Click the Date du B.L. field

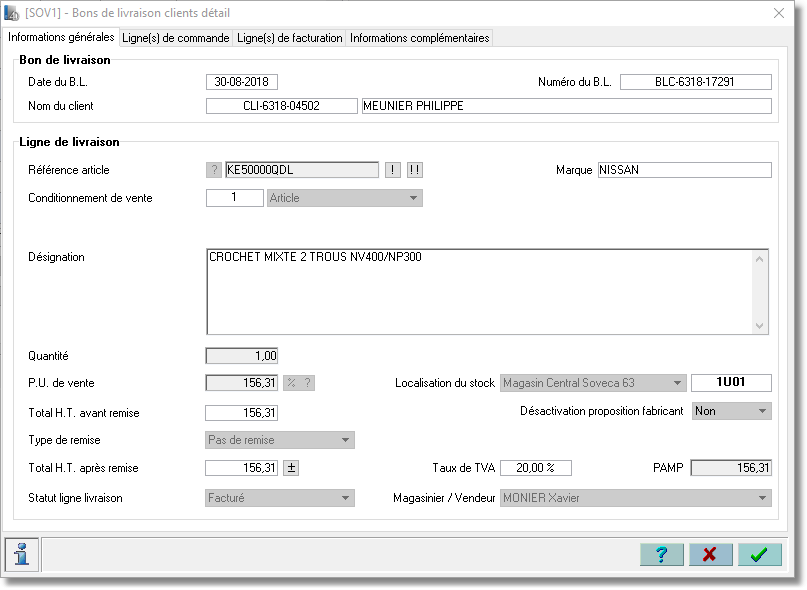click(241, 82)
